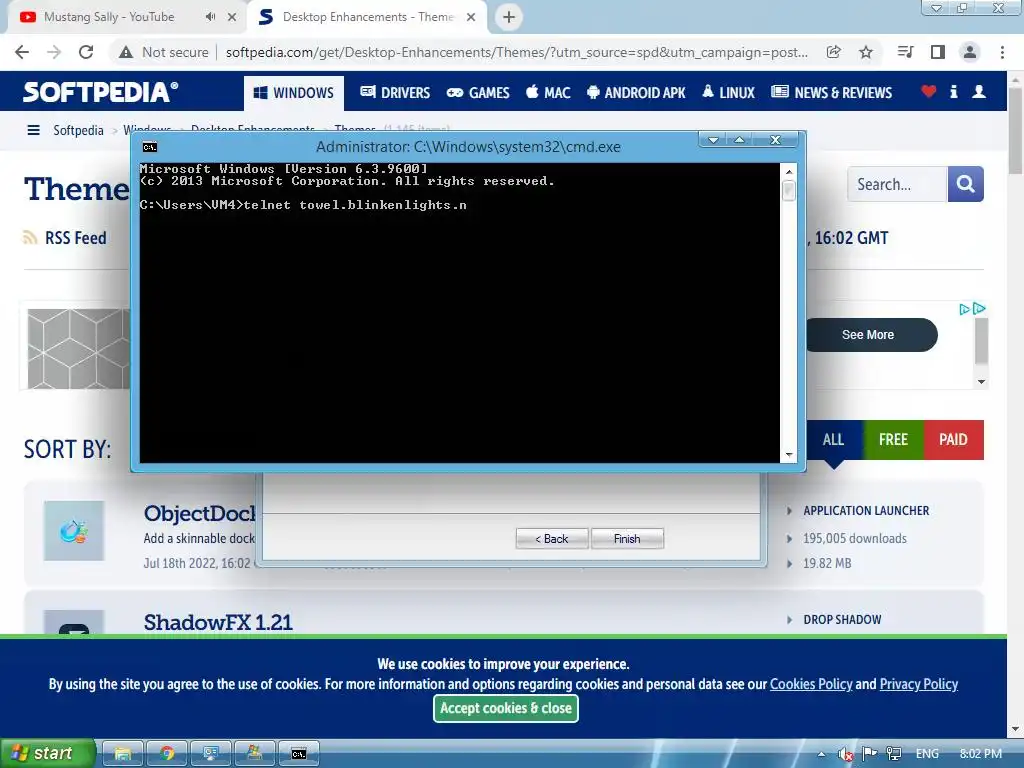The height and width of the screenshot is (768, 1024).
Task: Click the address bar URL
Action: click(x=517, y=52)
